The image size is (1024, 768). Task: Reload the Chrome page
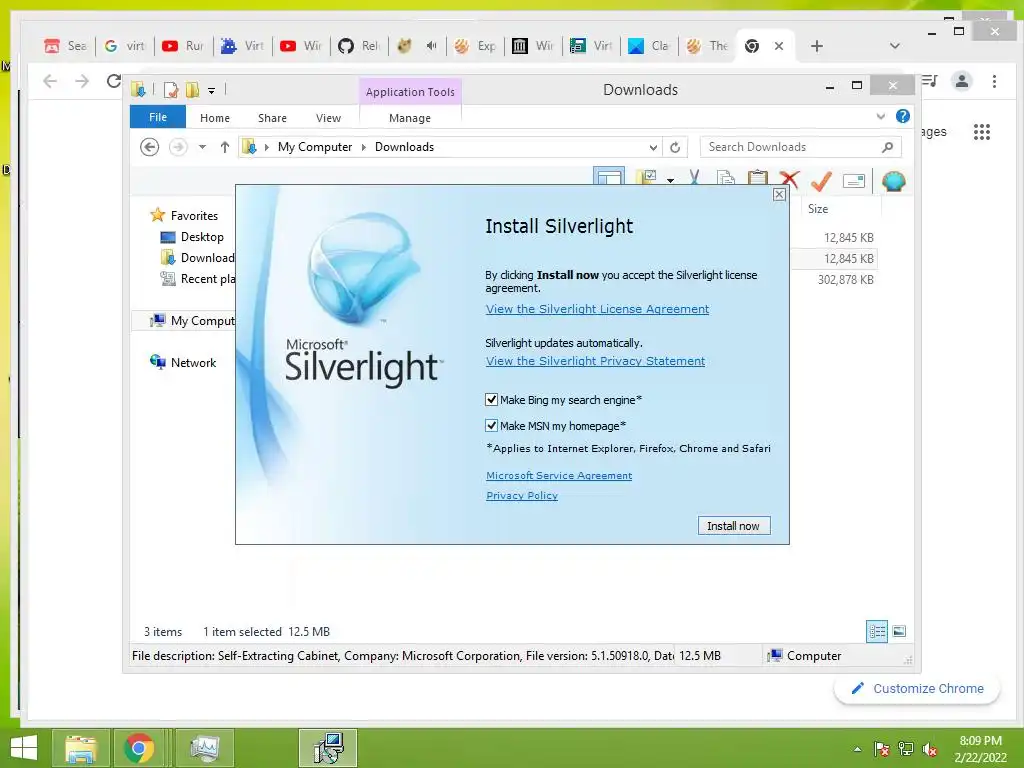point(114,81)
